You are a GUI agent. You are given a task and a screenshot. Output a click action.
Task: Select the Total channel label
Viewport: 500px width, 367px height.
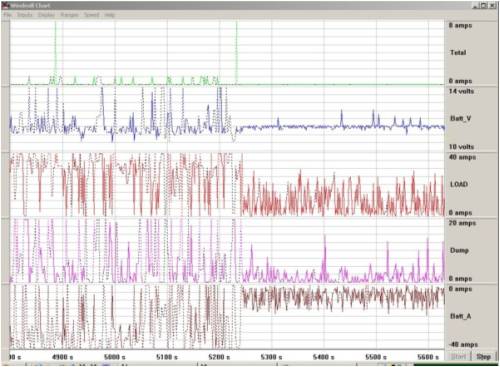(458, 52)
